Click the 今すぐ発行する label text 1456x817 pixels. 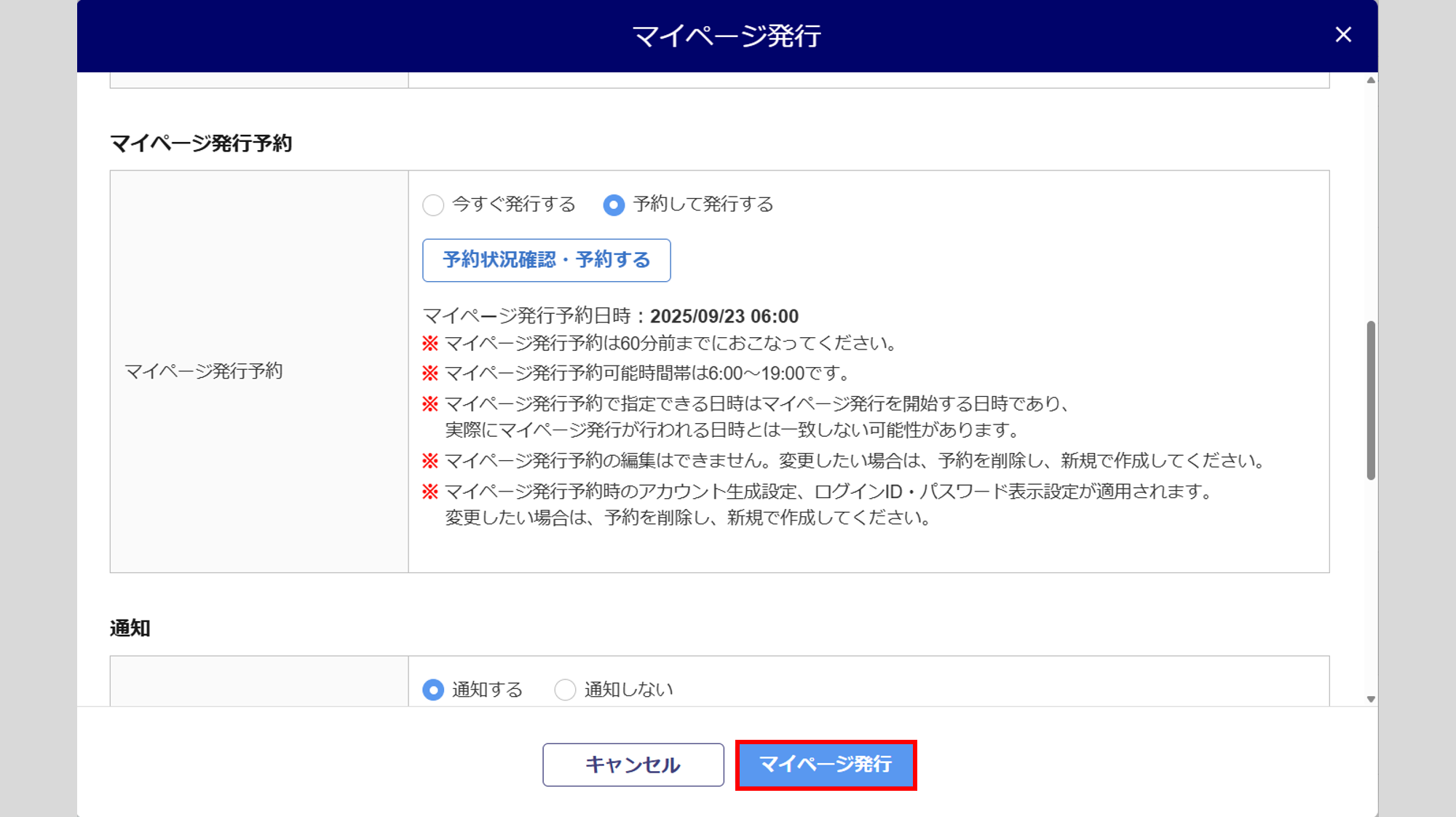point(513,205)
